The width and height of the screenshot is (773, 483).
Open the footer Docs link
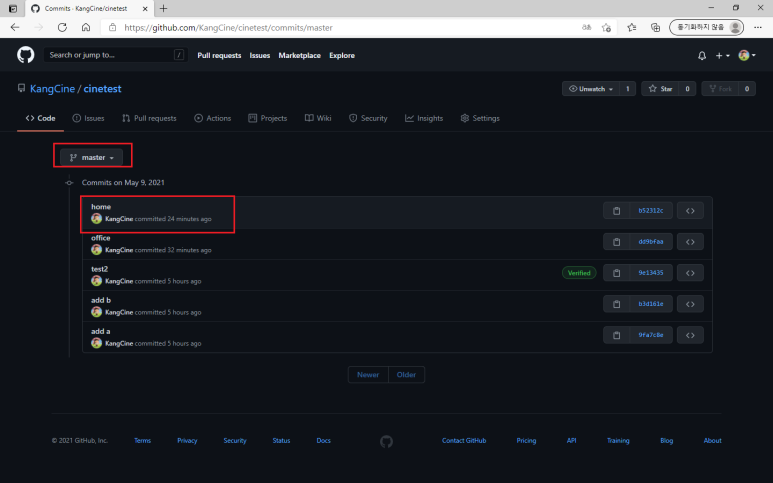tap(323, 441)
